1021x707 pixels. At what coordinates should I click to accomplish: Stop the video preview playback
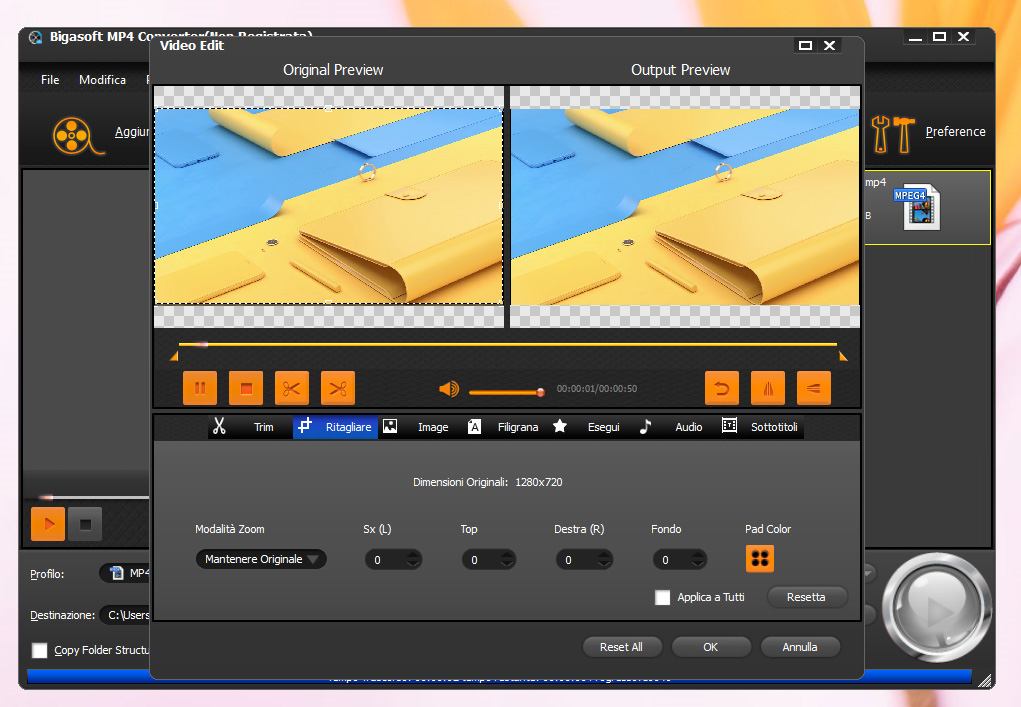(x=246, y=388)
